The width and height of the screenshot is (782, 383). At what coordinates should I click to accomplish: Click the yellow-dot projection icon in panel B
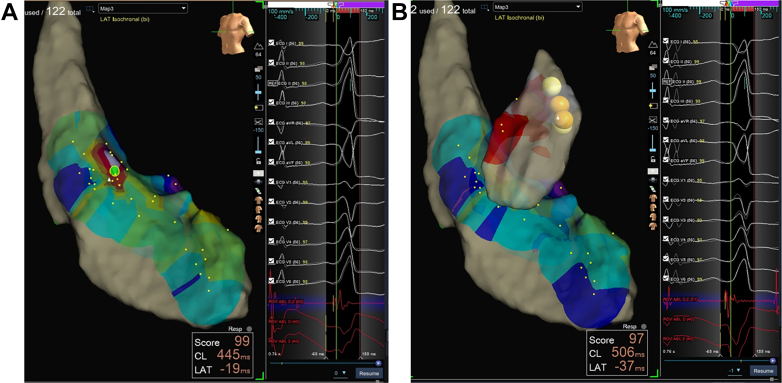[653, 106]
